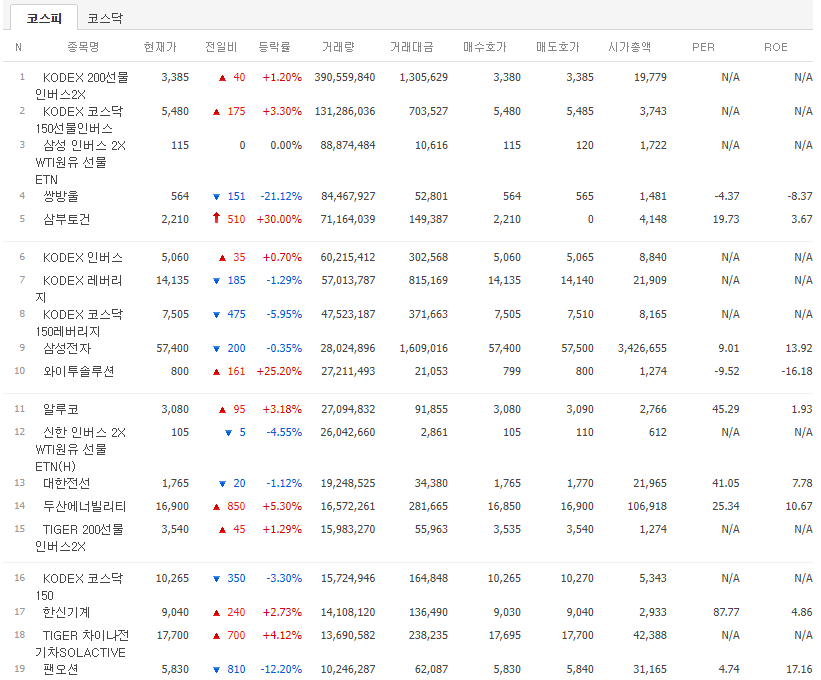Open the 삼성전자 stock page
Screen dimensions: 821x680
tap(67, 349)
